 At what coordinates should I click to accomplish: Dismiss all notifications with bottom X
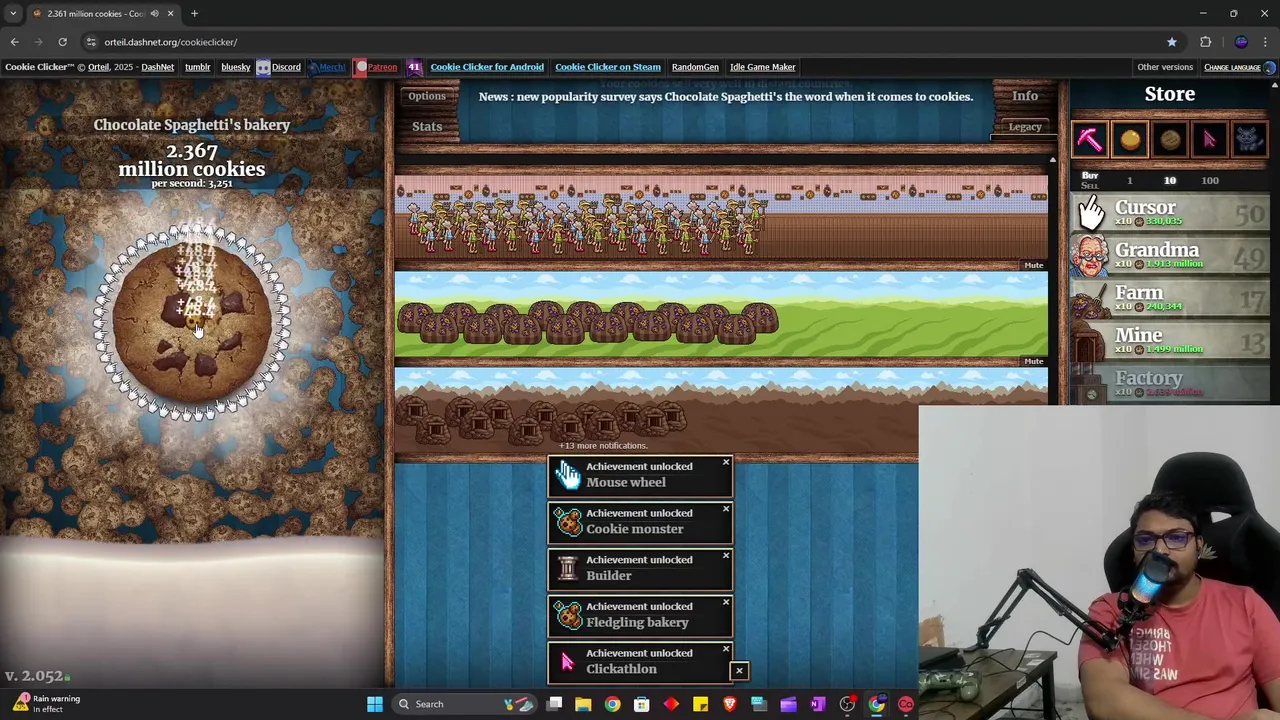click(x=739, y=671)
